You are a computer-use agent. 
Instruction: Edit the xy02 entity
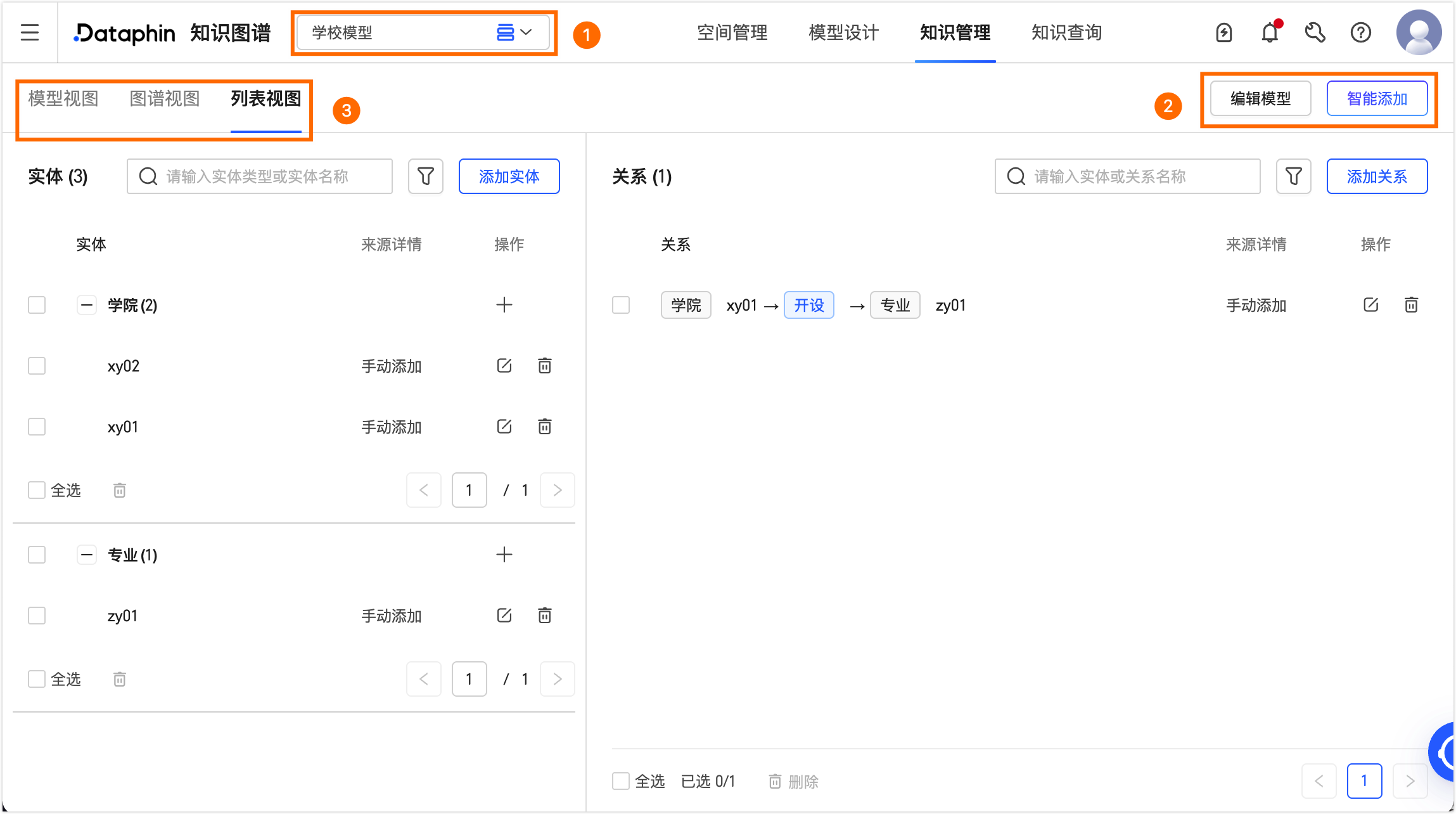tap(504, 366)
